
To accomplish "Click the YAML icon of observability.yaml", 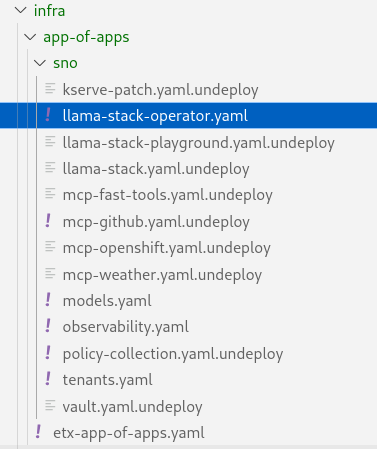I will tap(48, 326).
